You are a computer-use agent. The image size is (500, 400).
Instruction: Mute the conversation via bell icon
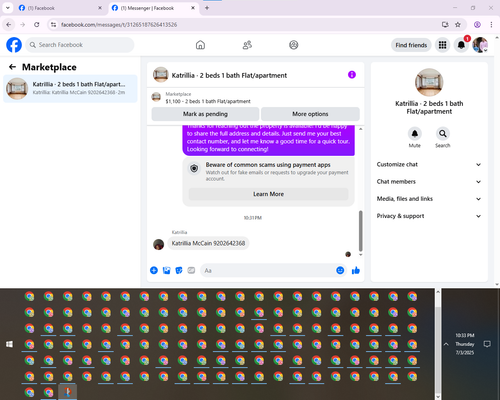tap(415, 134)
